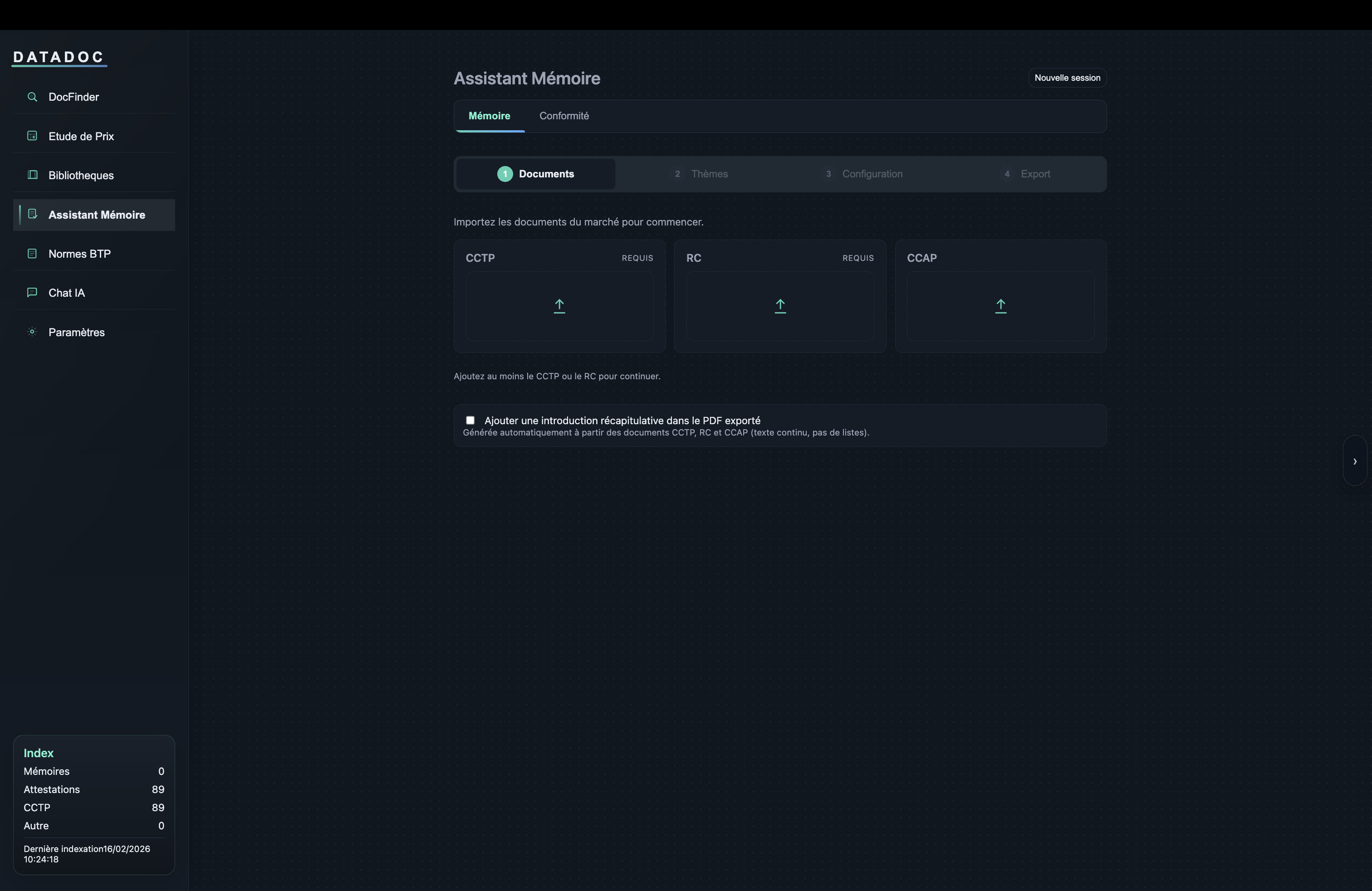
Task: Click the DocFinder search icon
Action: [x=32, y=97]
